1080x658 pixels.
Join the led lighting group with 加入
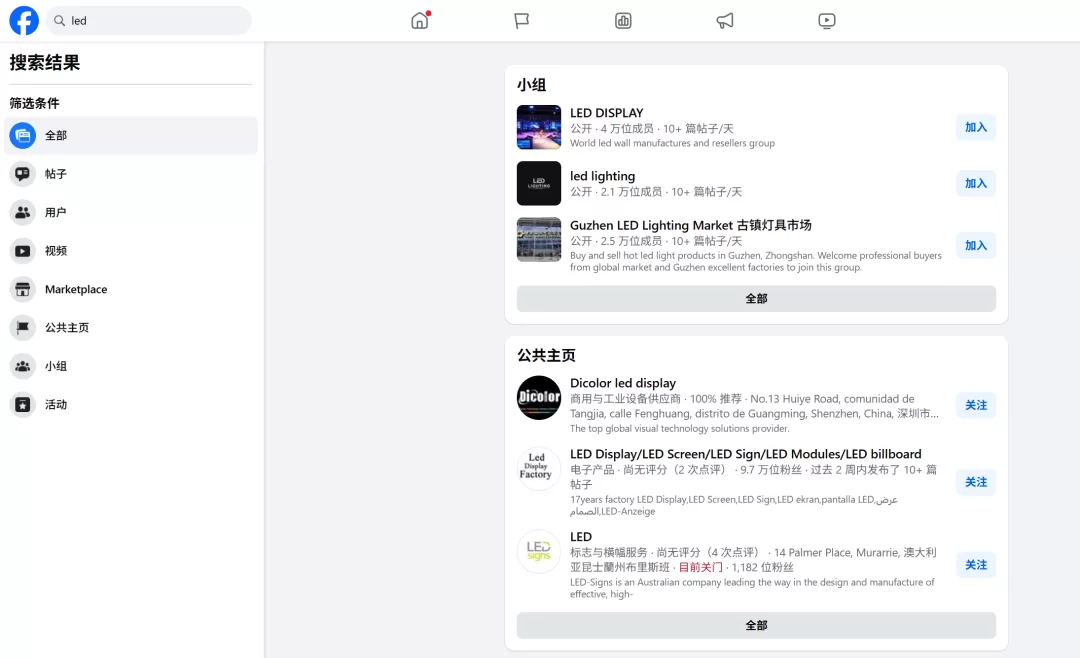(975, 183)
